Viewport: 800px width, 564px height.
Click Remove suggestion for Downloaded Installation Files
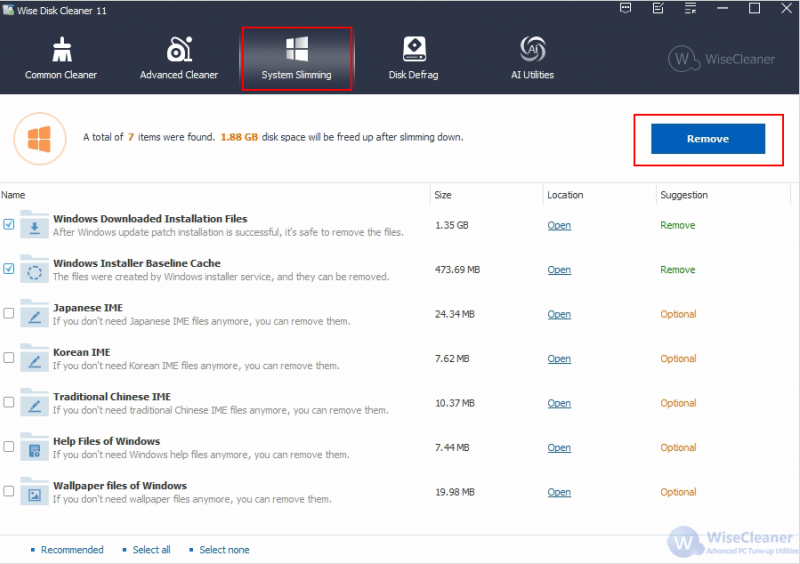(678, 225)
